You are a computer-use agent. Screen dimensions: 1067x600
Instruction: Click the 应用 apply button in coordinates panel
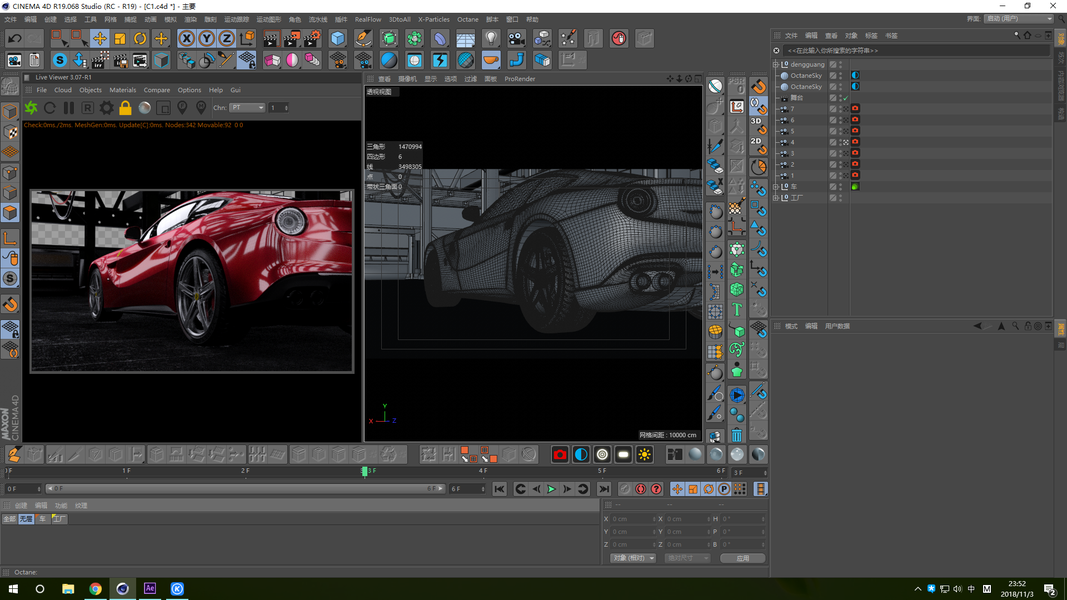742,558
